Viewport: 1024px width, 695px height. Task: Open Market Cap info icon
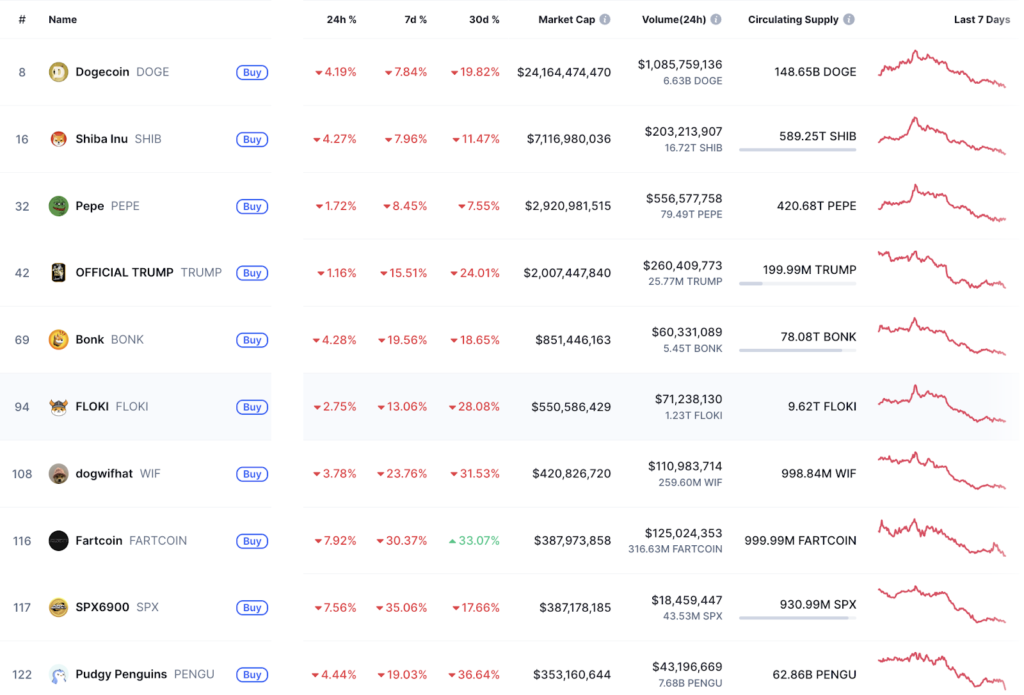[x=605, y=20]
